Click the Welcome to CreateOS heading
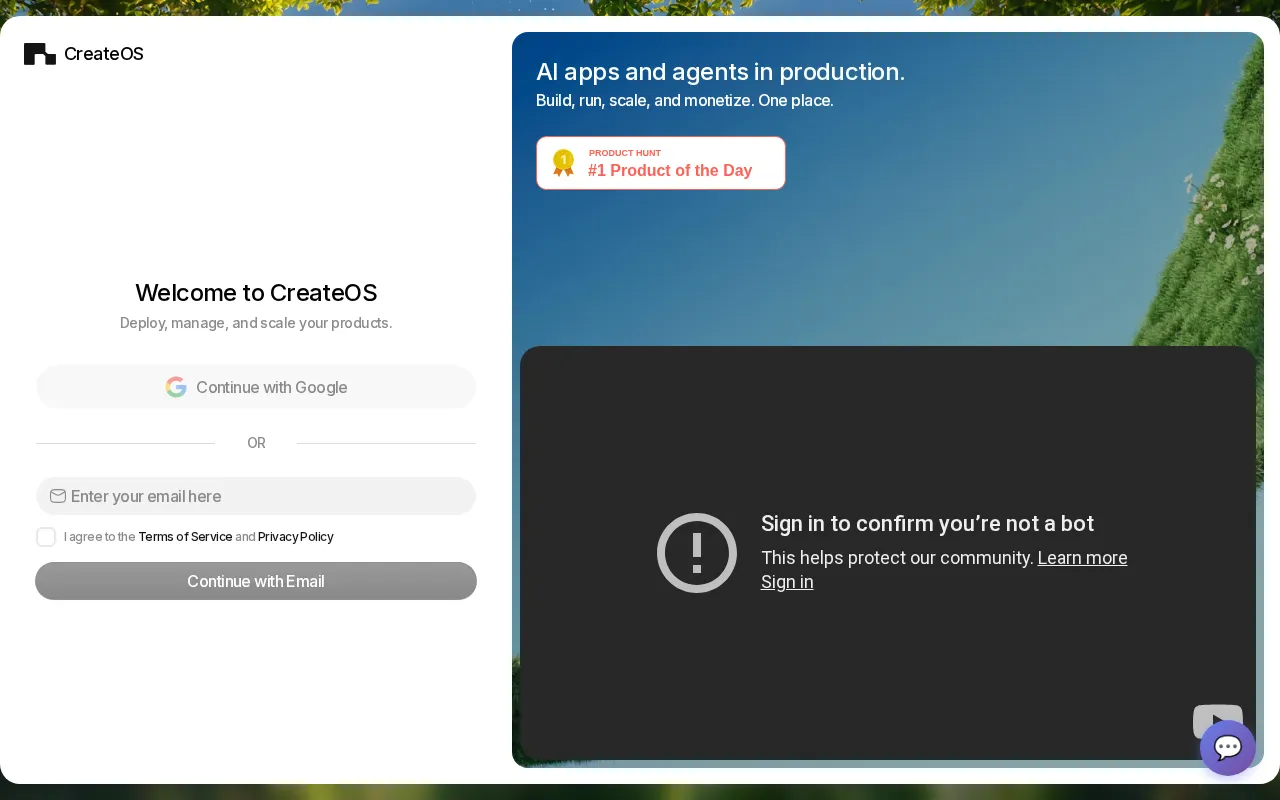Image resolution: width=1280 pixels, height=800 pixels. click(x=256, y=293)
